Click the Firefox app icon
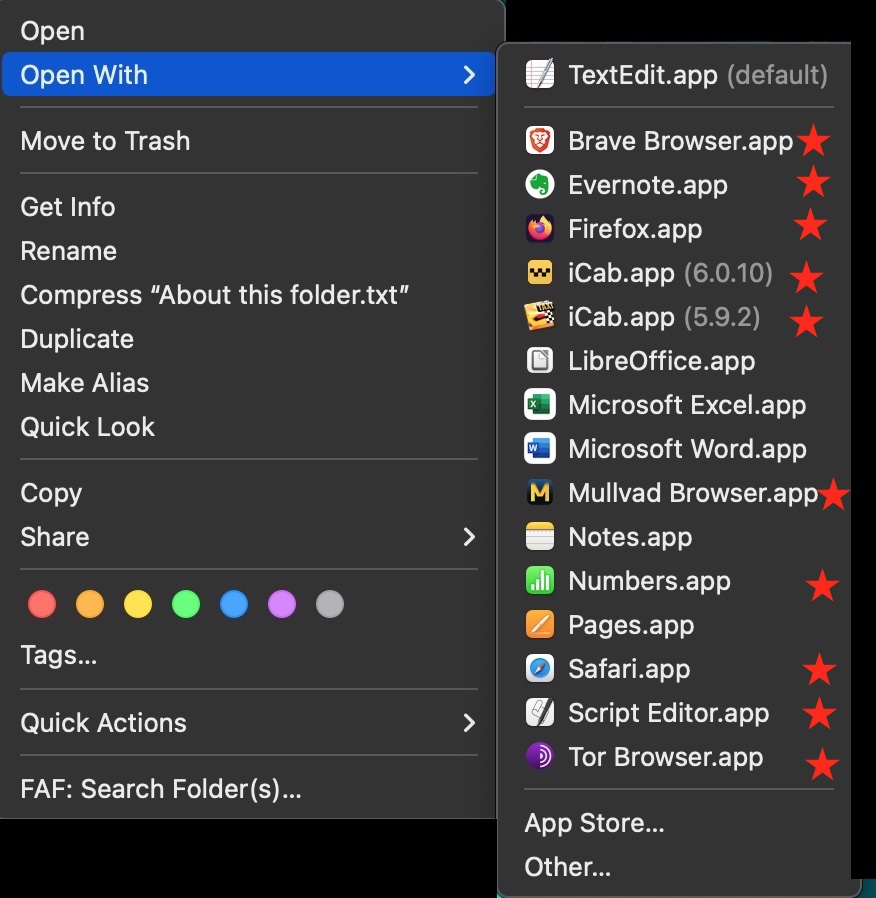 (539, 229)
